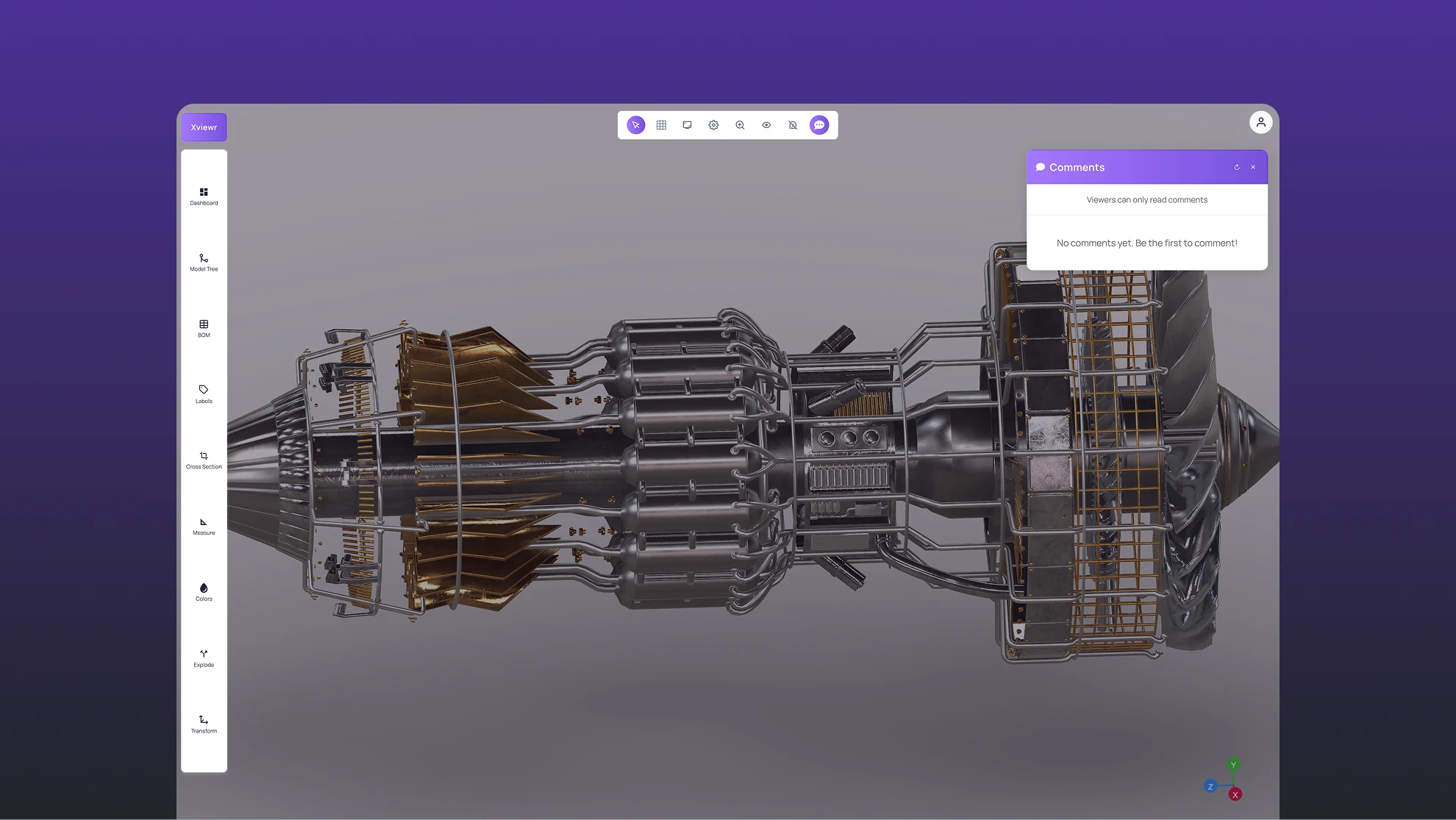Toggle the ghost mode off icon
The height and width of the screenshot is (820, 1456).
(x=793, y=125)
